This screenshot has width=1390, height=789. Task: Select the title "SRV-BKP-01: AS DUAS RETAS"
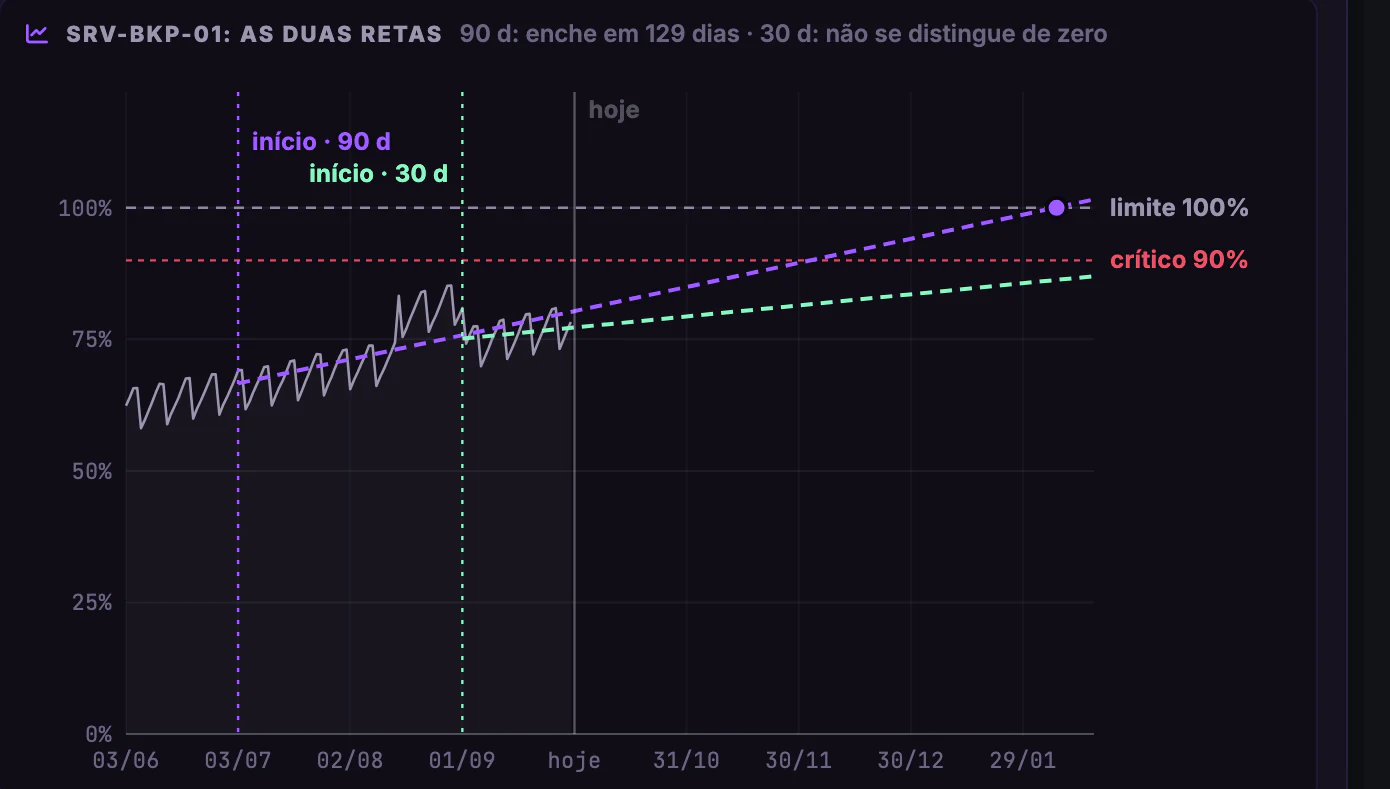[x=254, y=34]
